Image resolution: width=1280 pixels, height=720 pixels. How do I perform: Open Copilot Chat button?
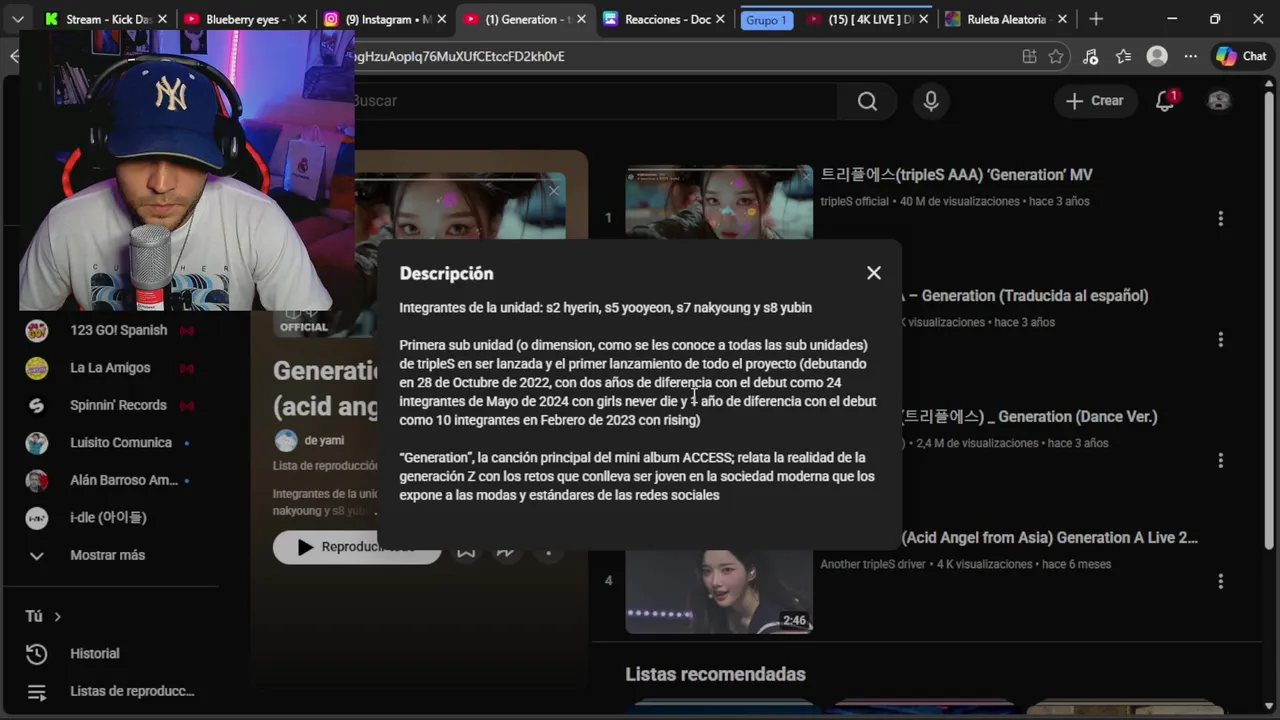[1241, 57]
